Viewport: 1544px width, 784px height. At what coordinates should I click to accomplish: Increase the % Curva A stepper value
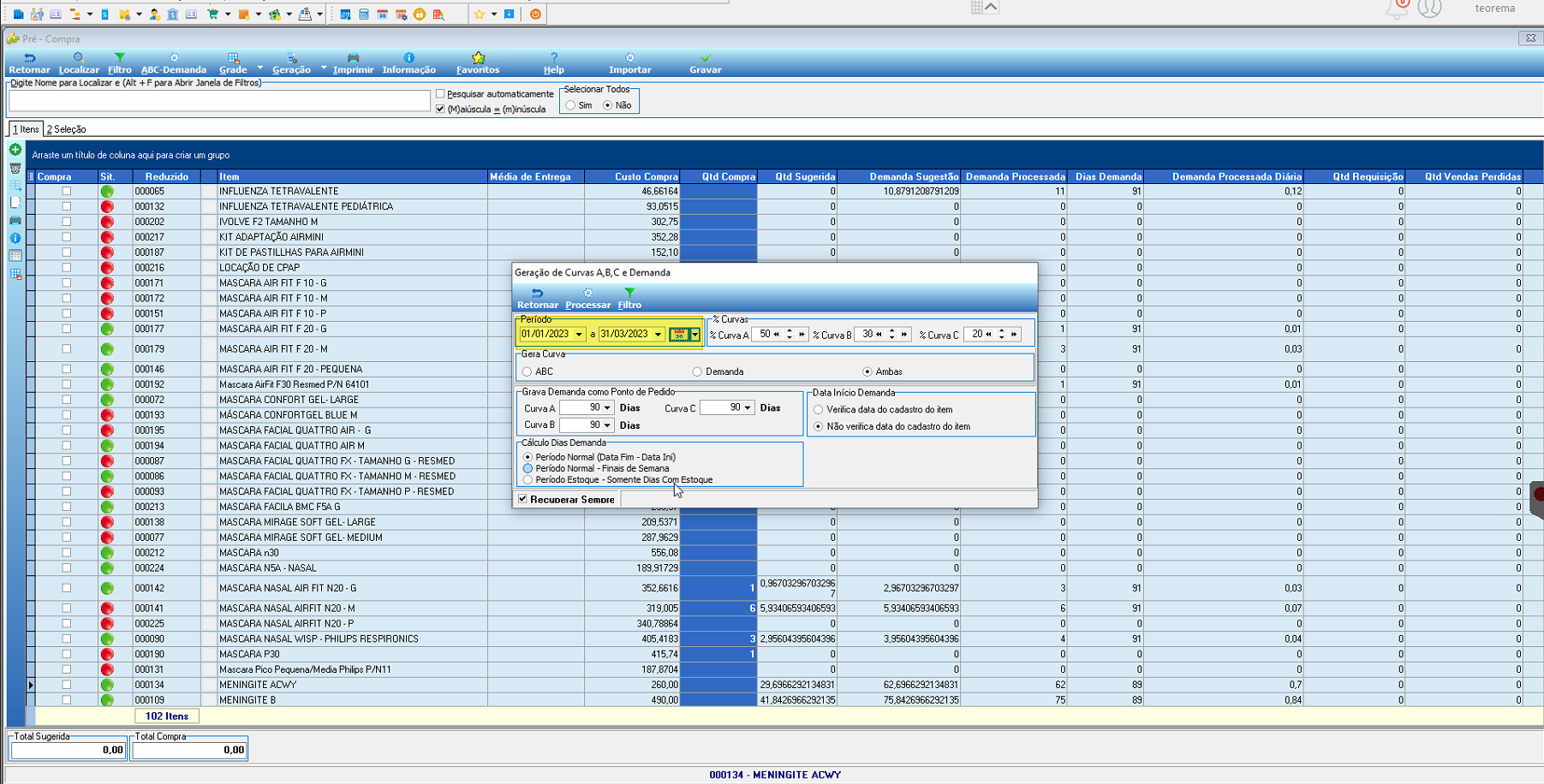click(790, 331)
